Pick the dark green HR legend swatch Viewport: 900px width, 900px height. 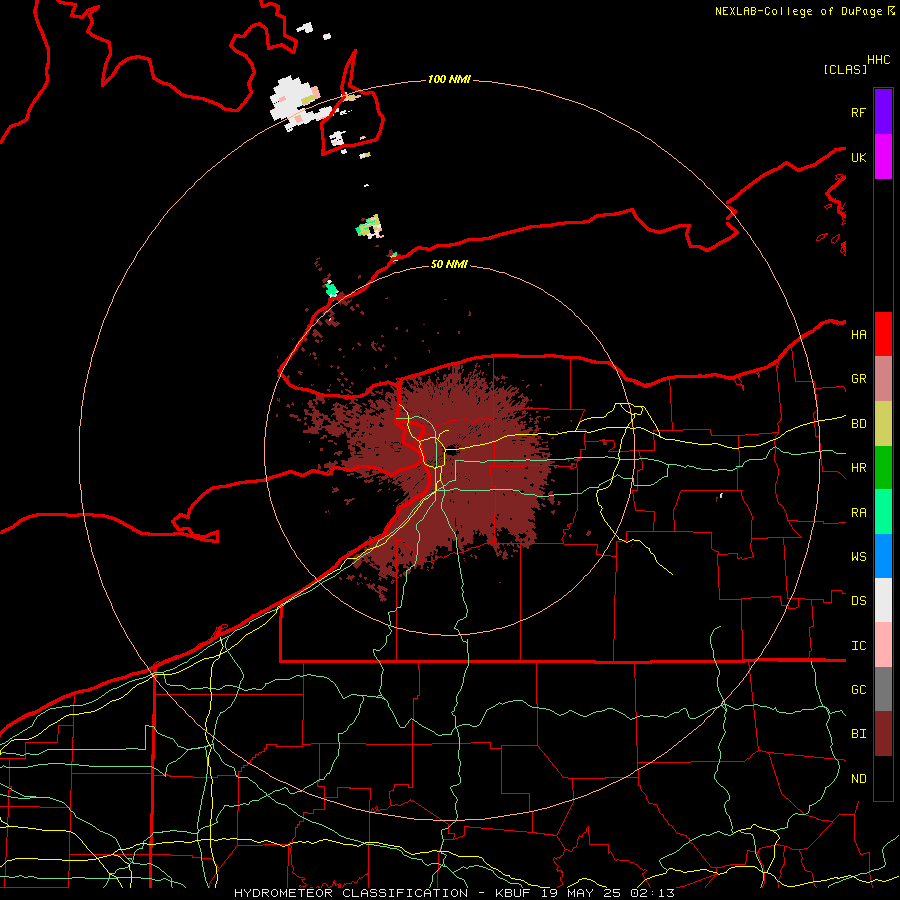coord(883,468)
